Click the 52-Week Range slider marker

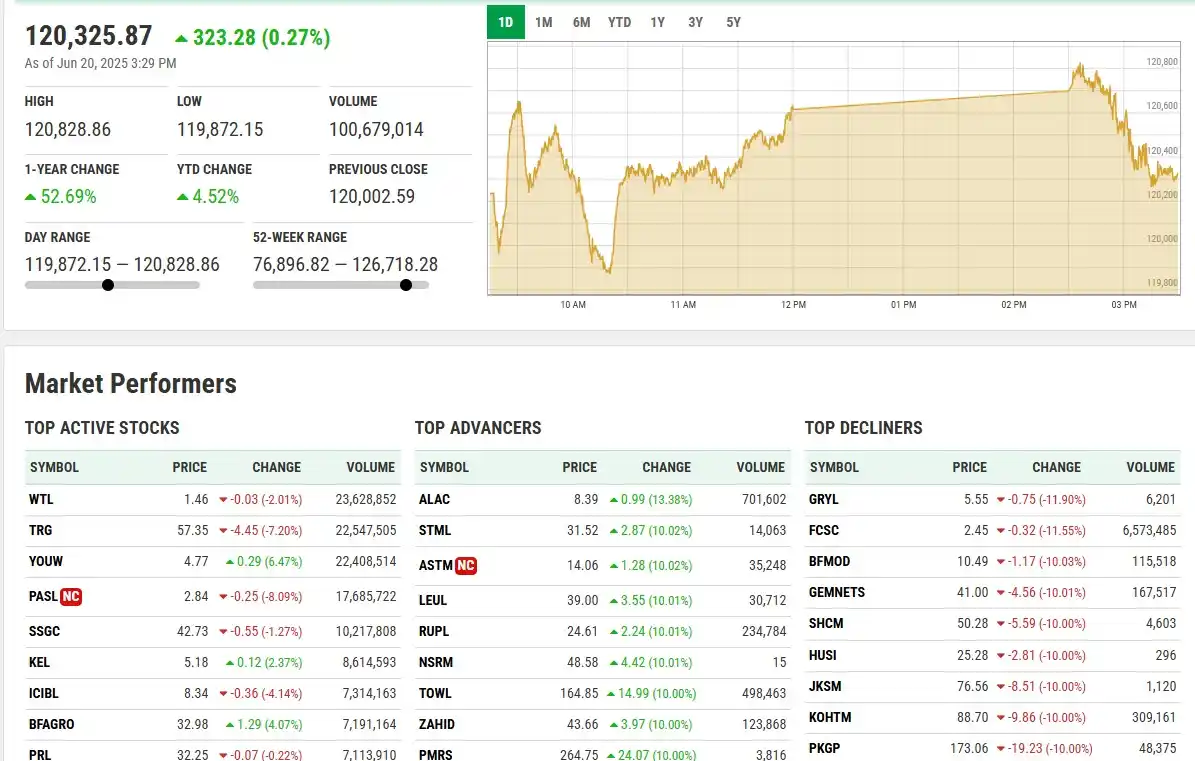click(406, 285)
